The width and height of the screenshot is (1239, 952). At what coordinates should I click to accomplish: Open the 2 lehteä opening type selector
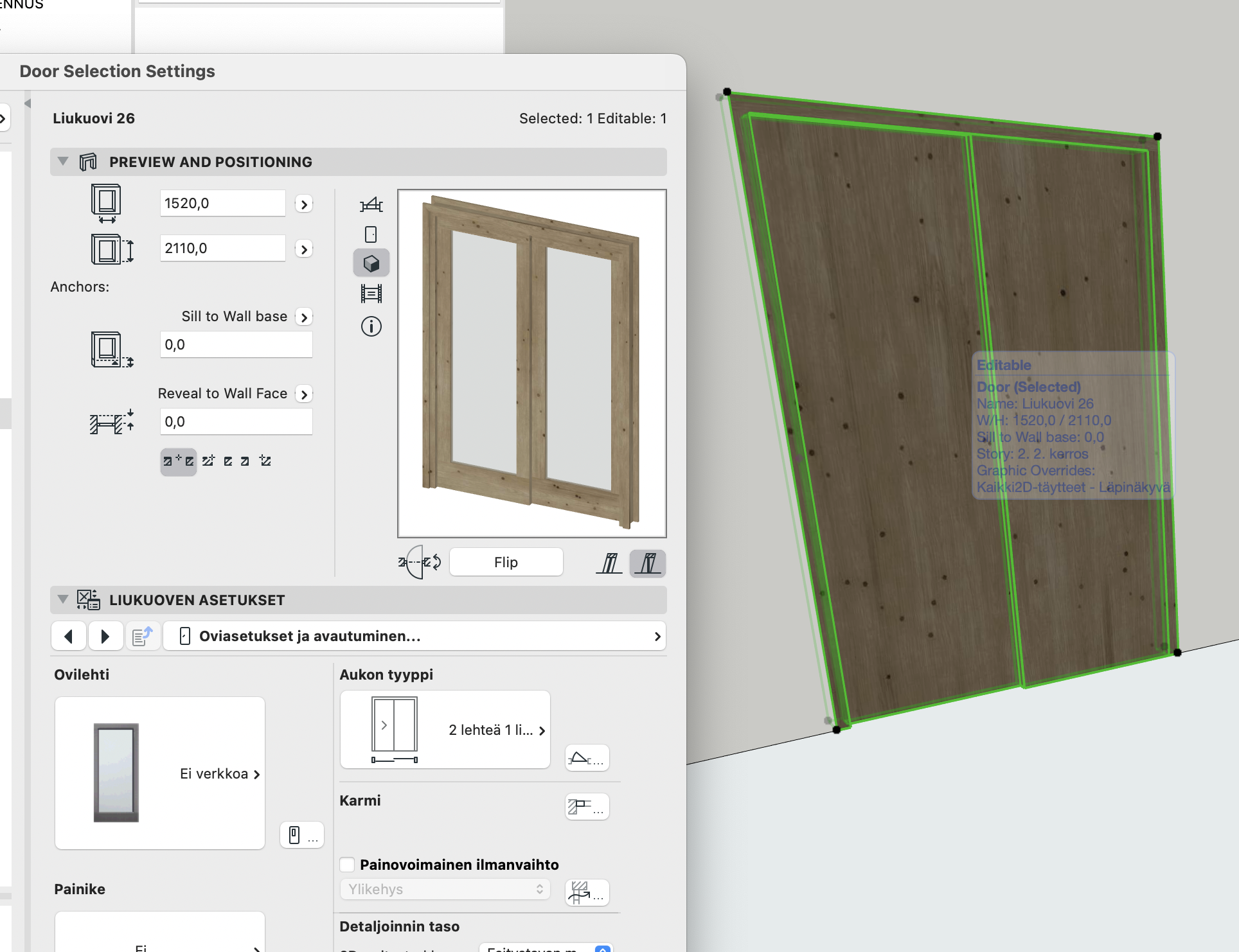tap(445, 730)
